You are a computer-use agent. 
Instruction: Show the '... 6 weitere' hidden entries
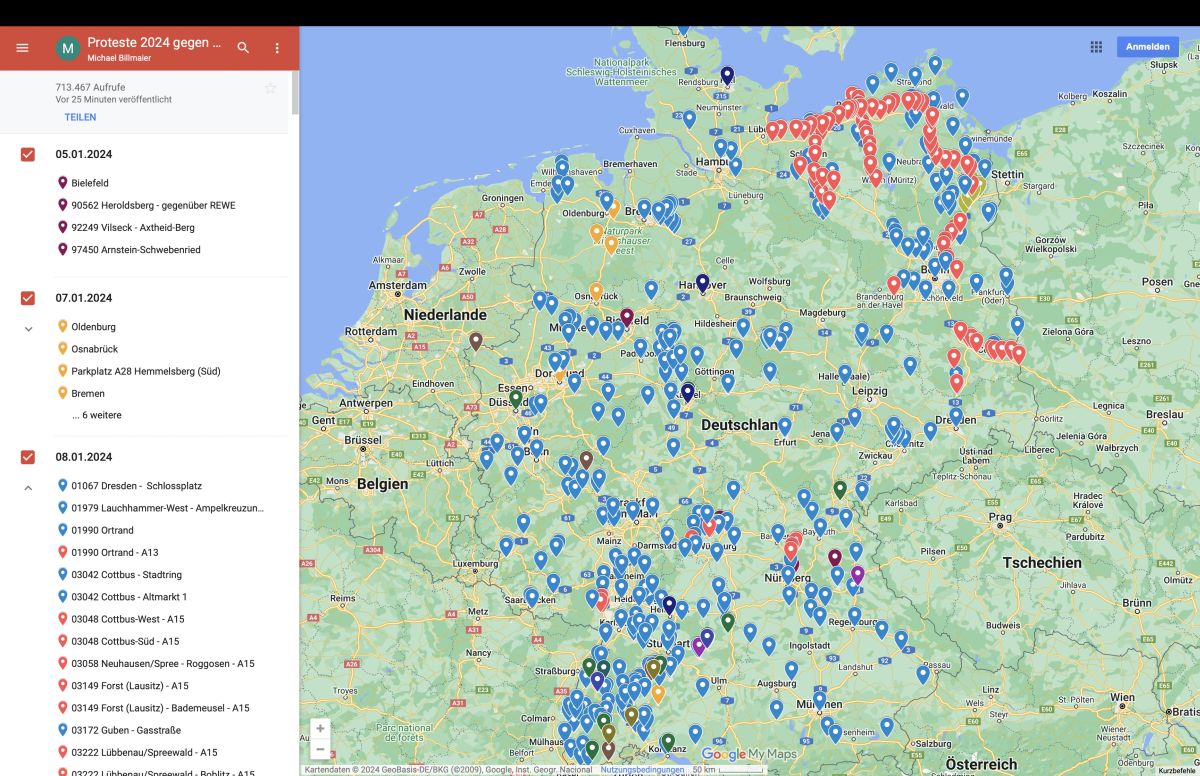pos(97,415)
